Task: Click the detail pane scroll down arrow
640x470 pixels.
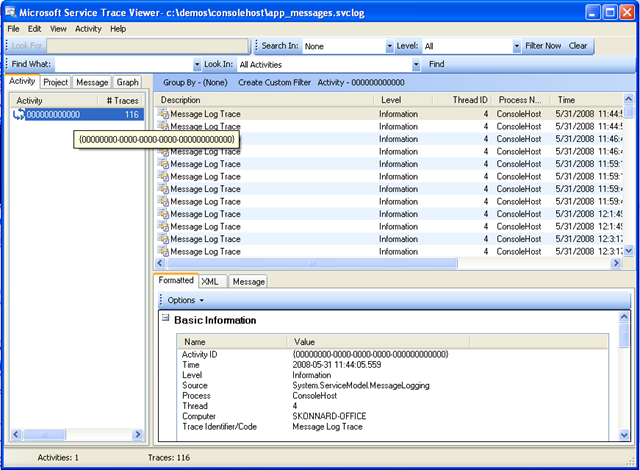Action: tap(624, 435)
